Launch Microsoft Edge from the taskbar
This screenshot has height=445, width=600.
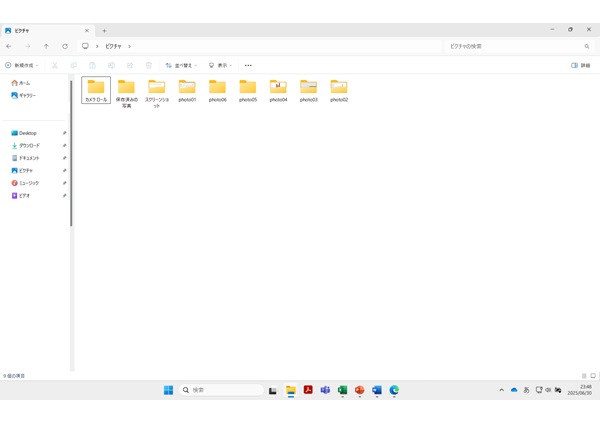coord(394,390)
